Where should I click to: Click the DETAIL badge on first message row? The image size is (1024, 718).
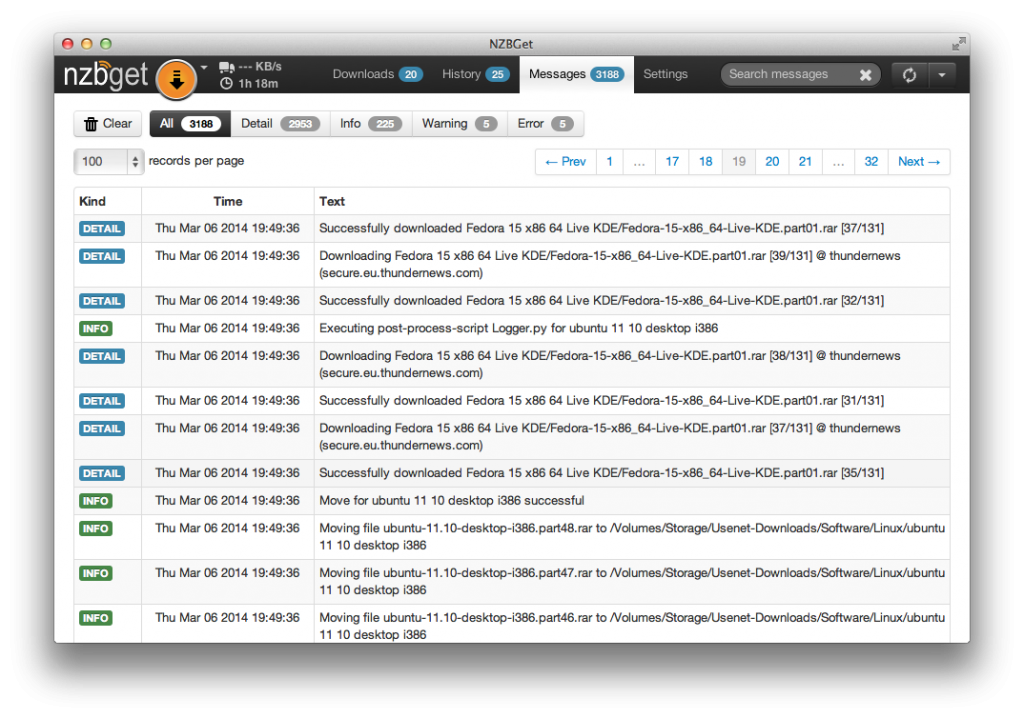(101, 228)
